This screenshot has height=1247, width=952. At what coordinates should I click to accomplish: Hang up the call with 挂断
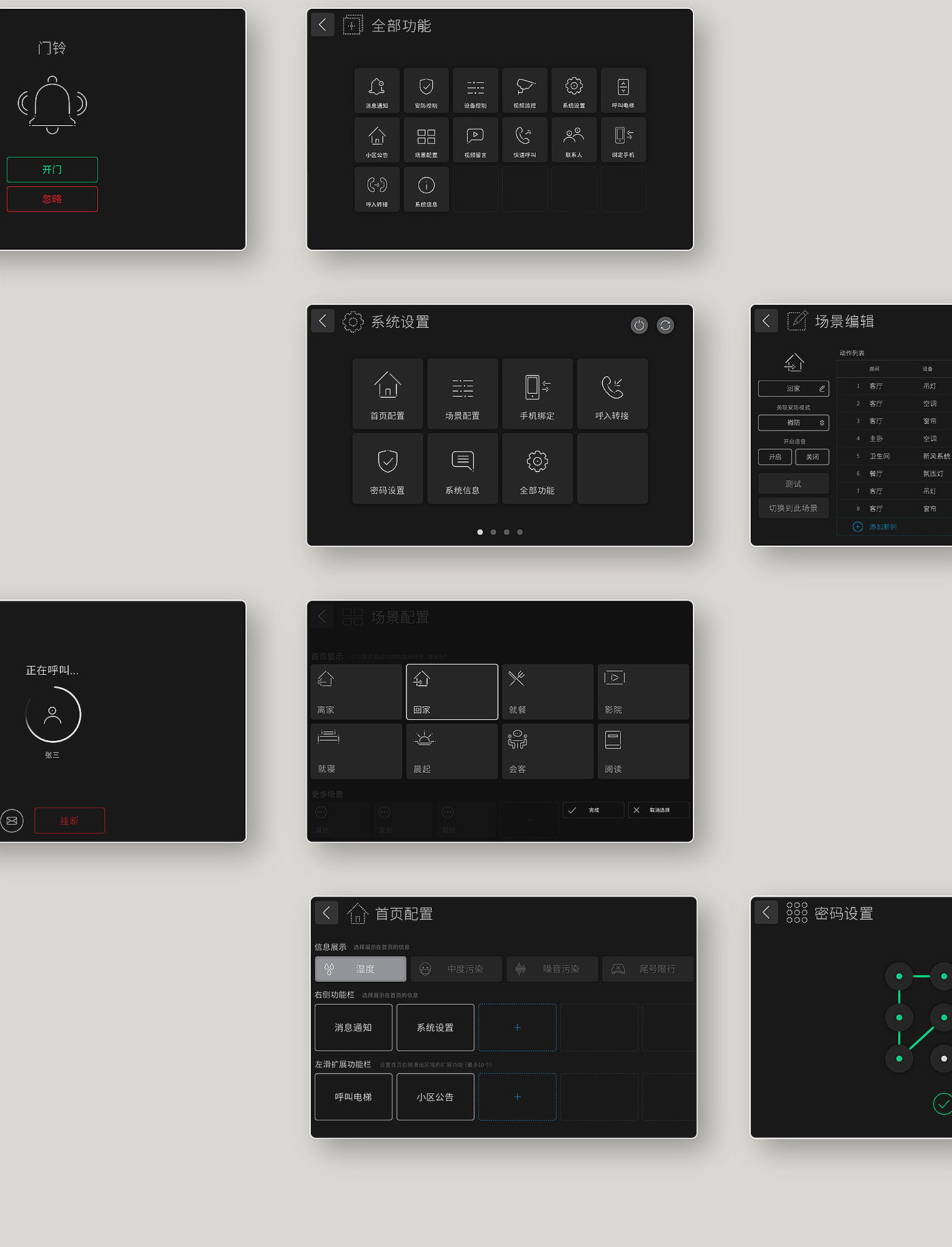(69, 820)
